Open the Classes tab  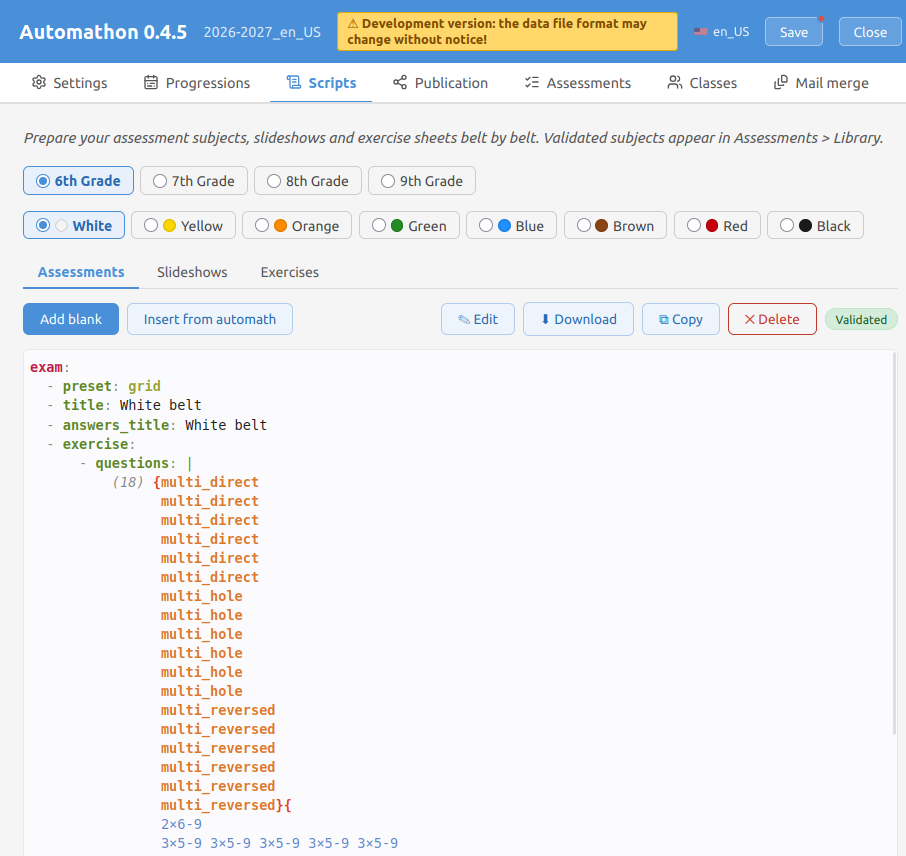(x=702, y=83)
